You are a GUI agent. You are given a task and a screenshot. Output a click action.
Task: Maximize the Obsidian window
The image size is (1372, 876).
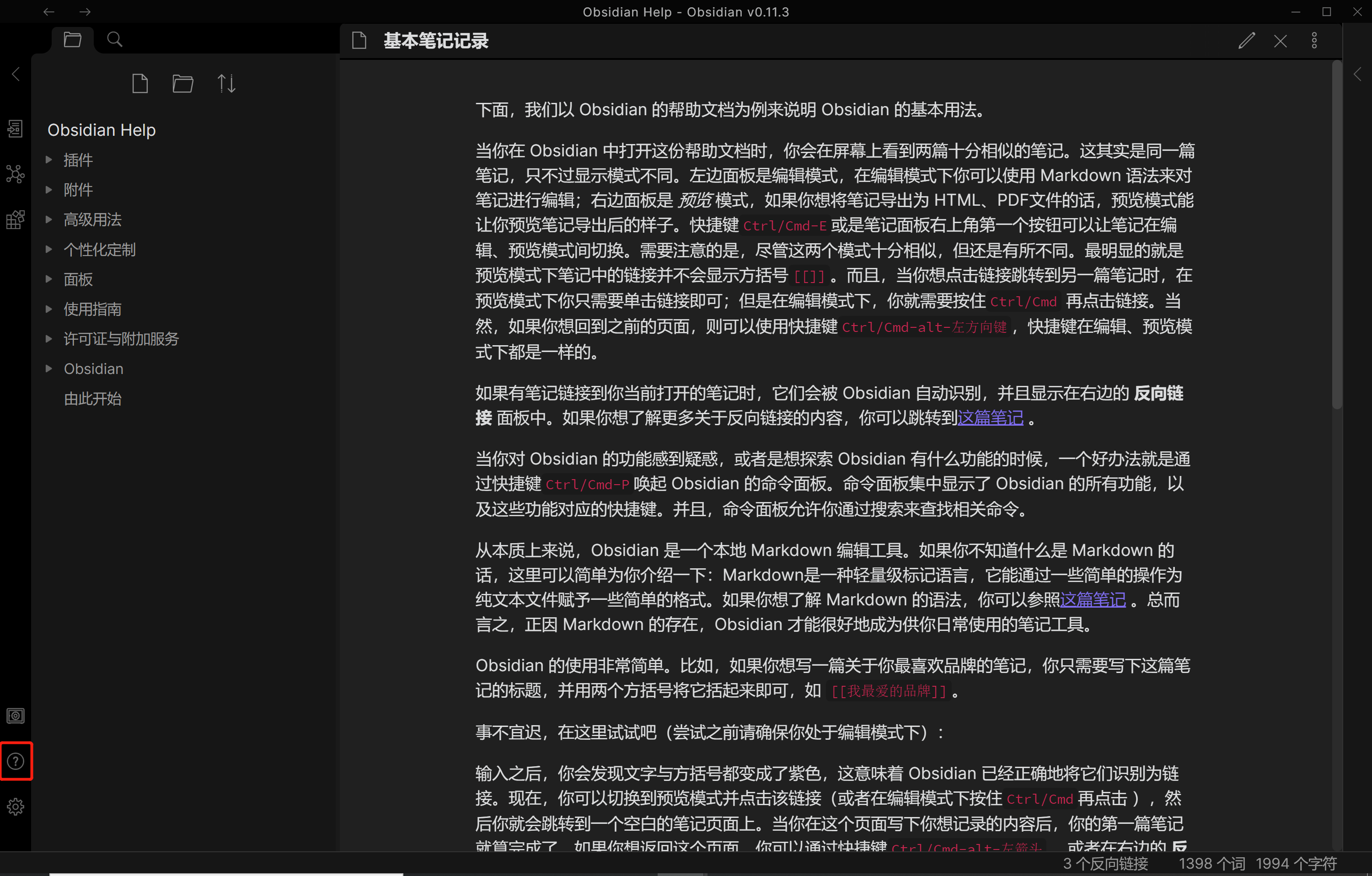click(1326, 11)
